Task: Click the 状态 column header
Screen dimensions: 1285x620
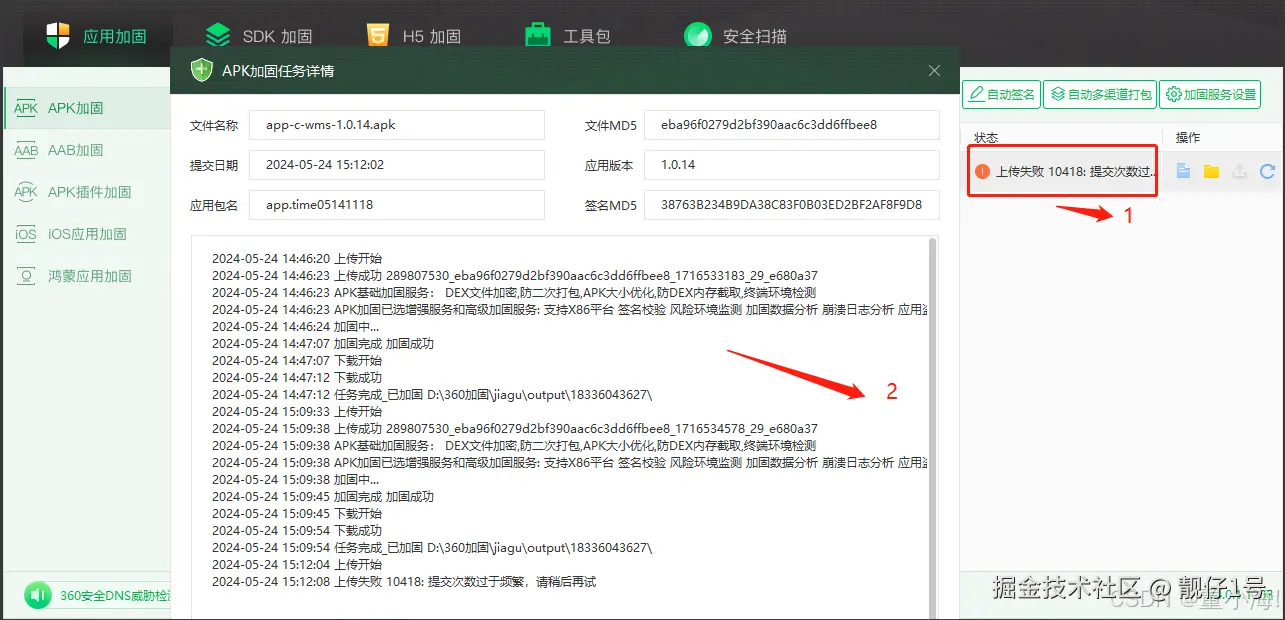Action: click(986, 137)
